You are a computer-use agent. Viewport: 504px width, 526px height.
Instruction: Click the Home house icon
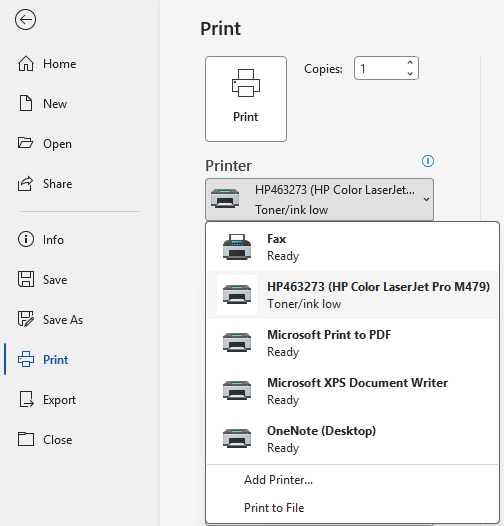point(26,63)
